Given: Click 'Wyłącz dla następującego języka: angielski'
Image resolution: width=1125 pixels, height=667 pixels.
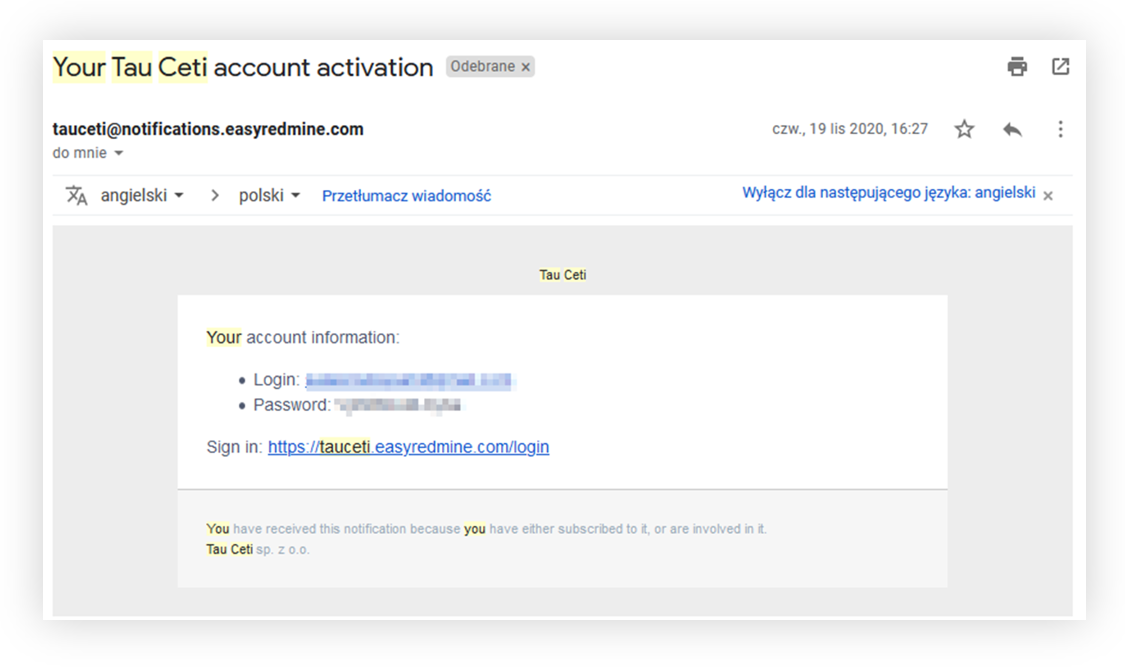Looking at the screenshot, I should point(888,193).
